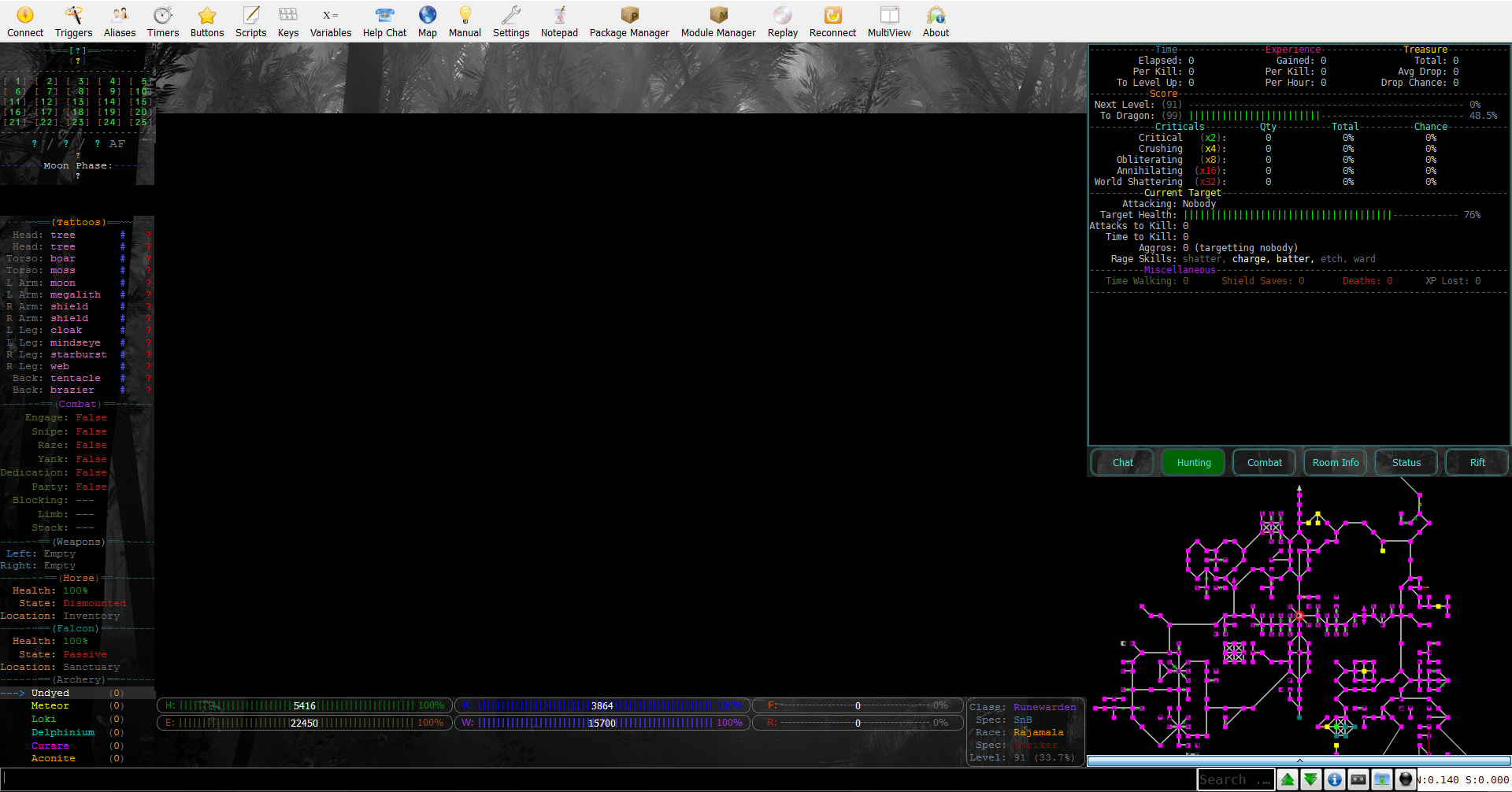
Task: Open the Package Manager
Action: [x=629, y=22]
